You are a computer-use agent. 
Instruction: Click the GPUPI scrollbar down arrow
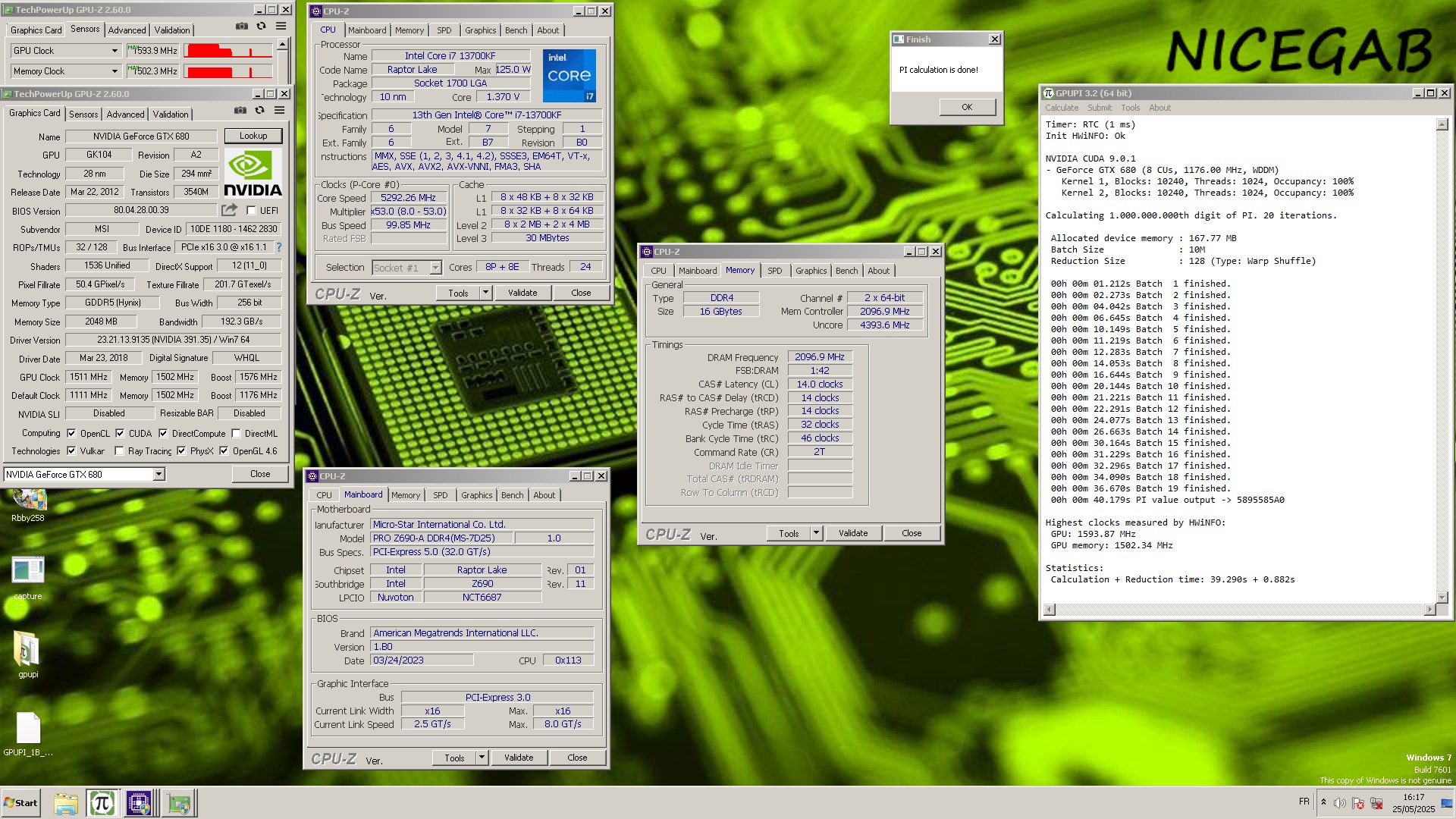click(1442, 598)
